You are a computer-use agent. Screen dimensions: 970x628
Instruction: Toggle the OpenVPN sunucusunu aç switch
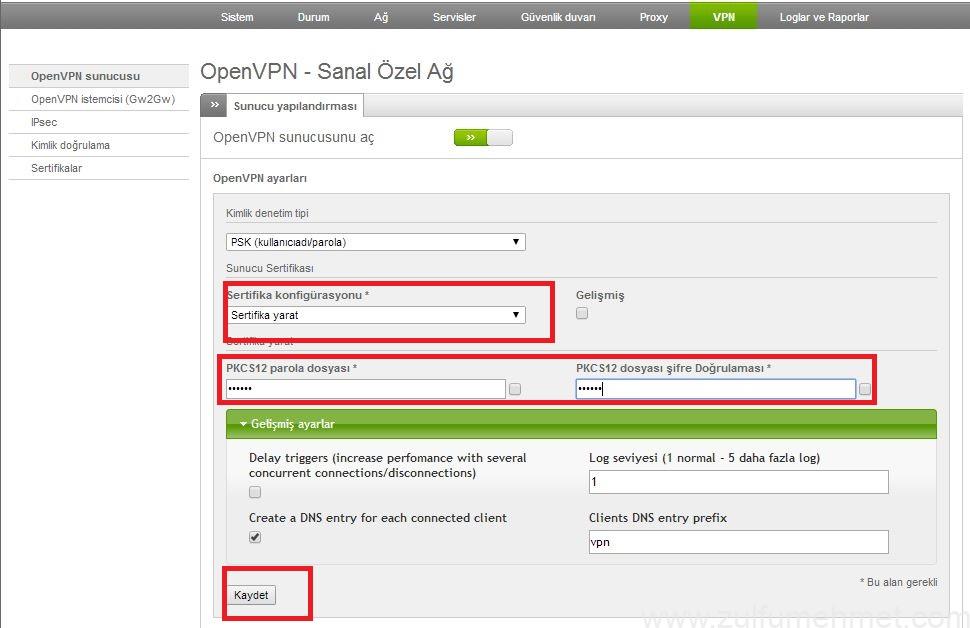483,137
